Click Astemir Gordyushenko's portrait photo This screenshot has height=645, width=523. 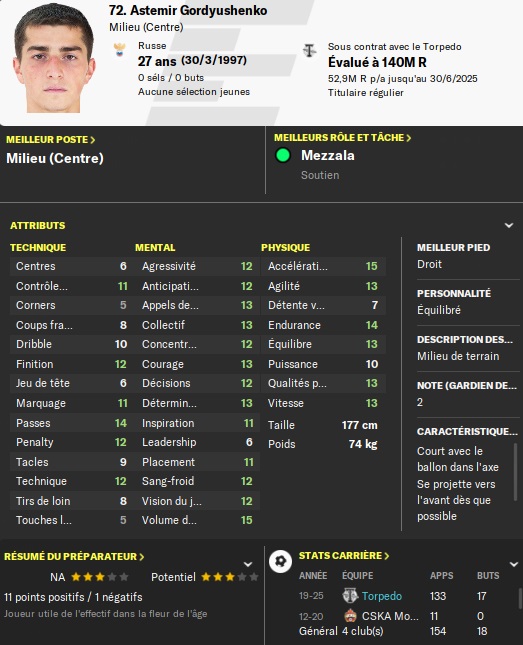[54, 58]
